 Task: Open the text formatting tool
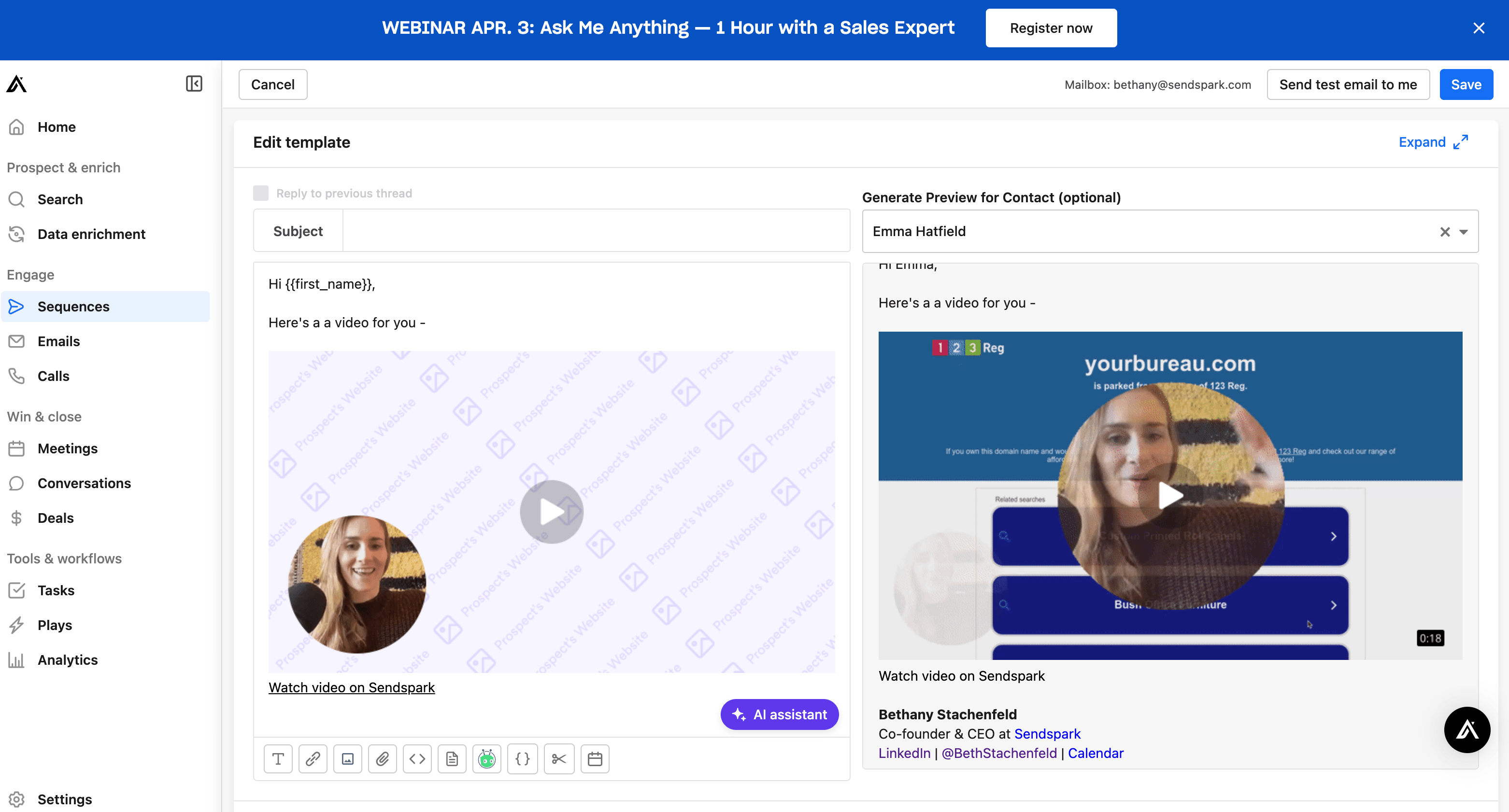pos(278,759)
